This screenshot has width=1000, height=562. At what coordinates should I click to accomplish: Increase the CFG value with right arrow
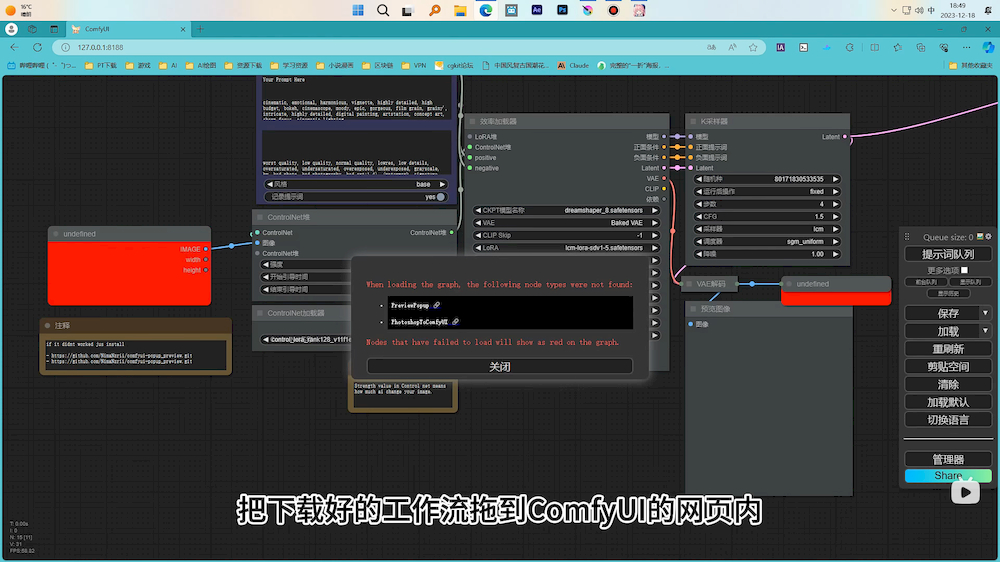pyautogui.click(x=835, y=216)
